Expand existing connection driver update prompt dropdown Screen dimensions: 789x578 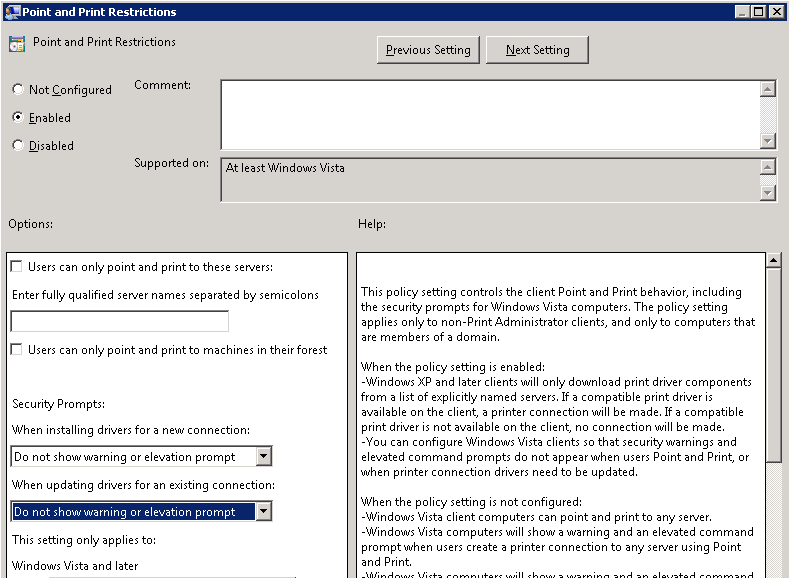pos(263,512)
